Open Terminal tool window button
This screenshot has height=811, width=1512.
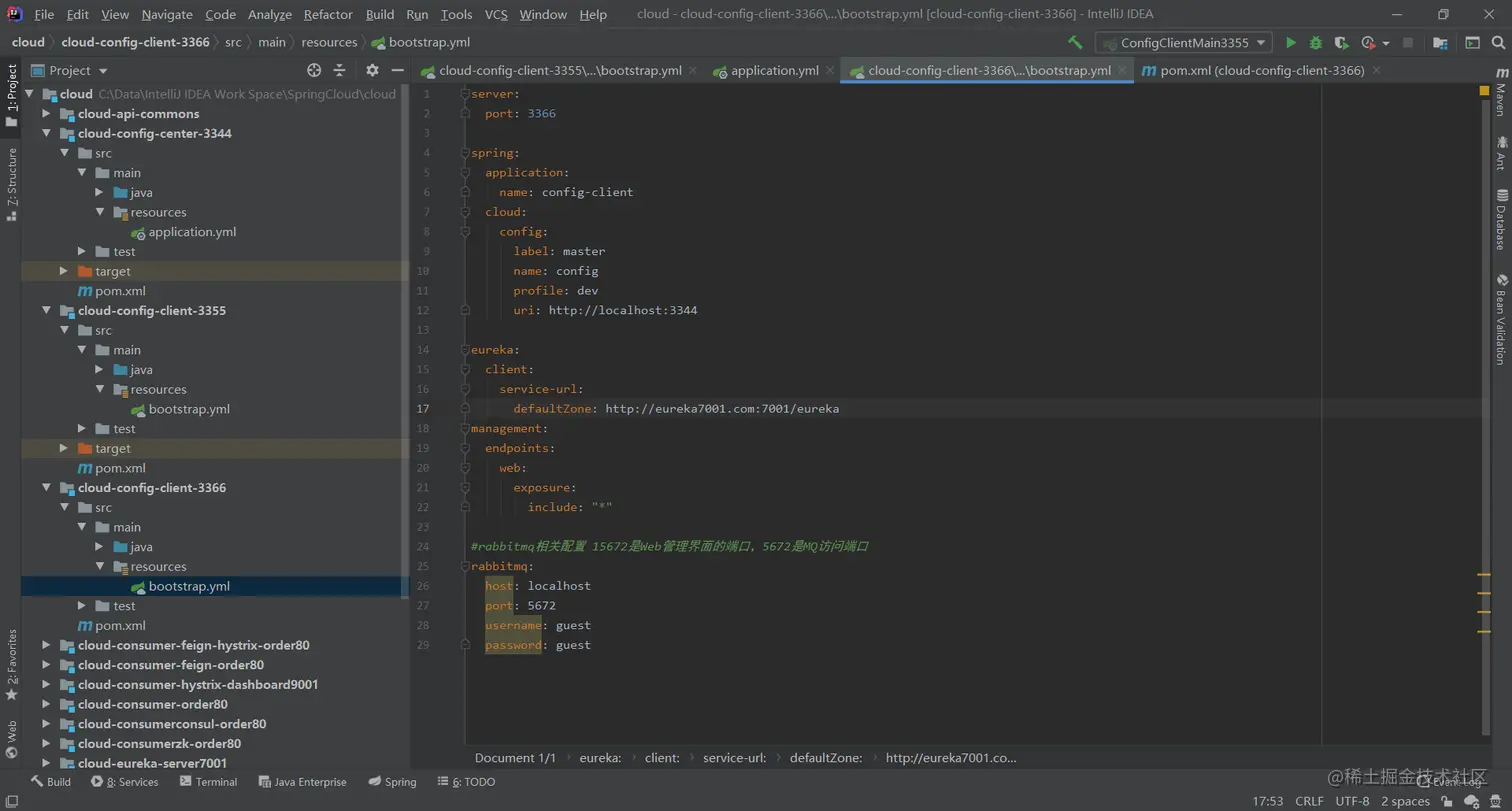click(208, 782)
